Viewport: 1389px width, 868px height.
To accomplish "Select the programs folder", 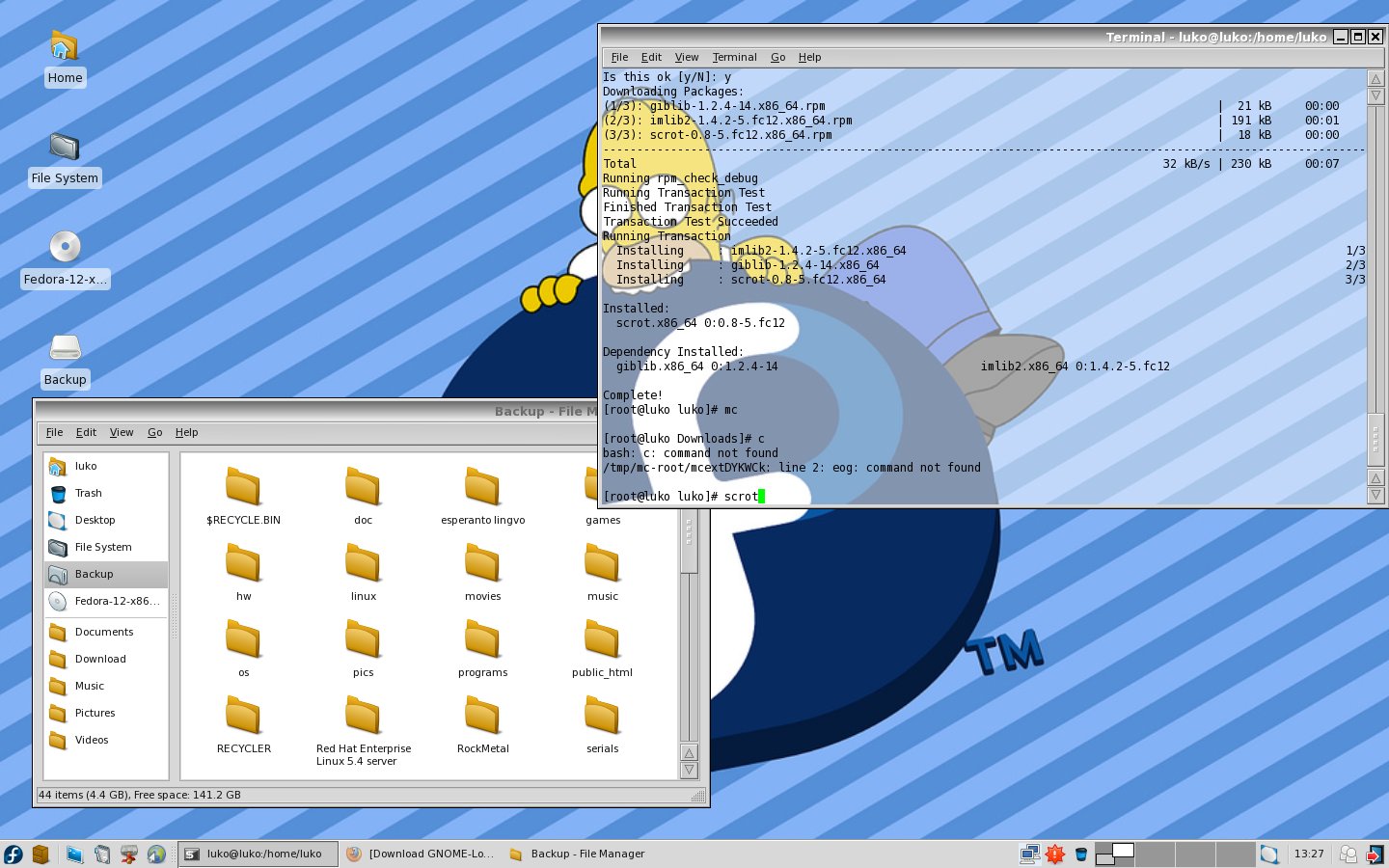I will pos(482,648).
